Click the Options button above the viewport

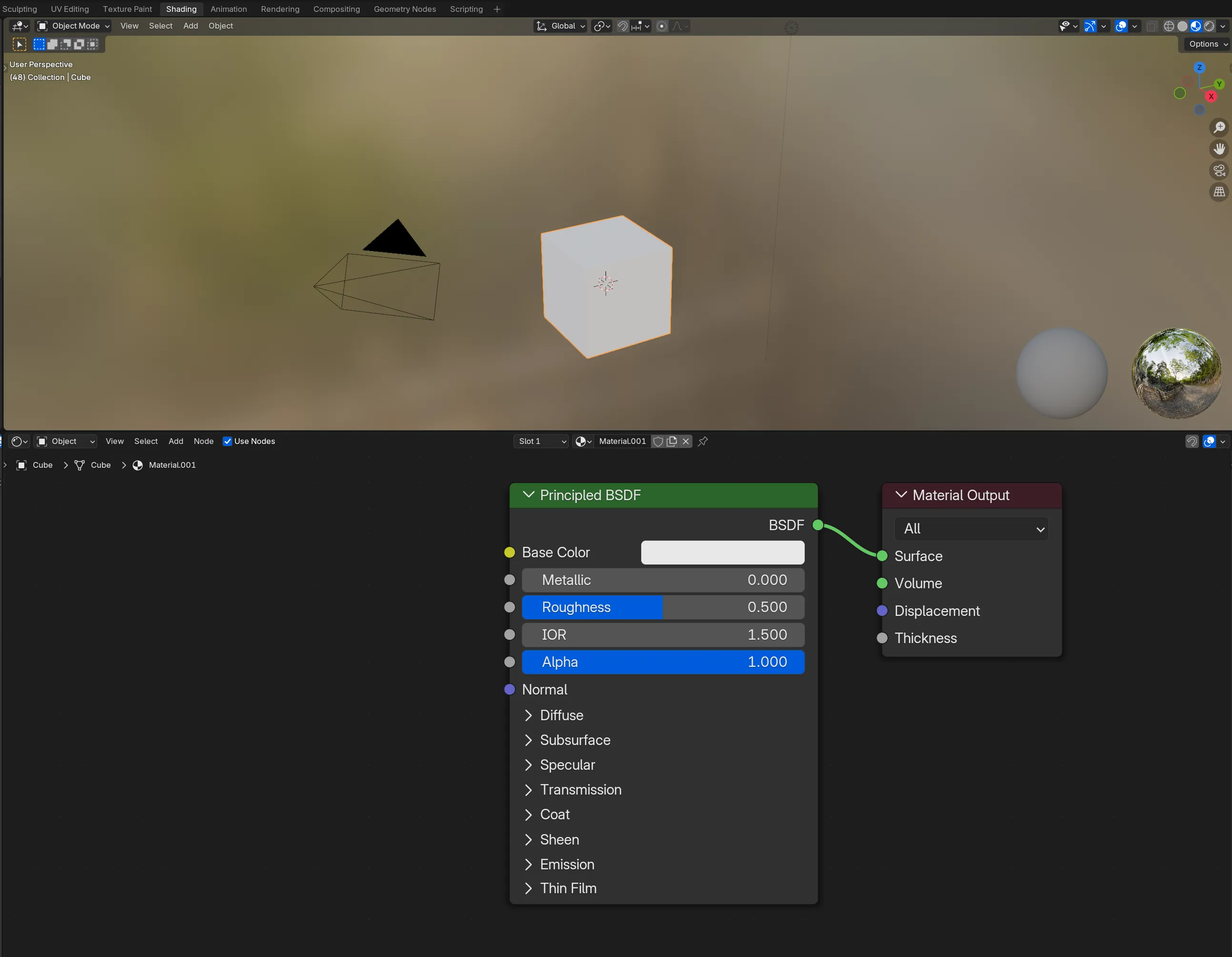point(1204,44)
